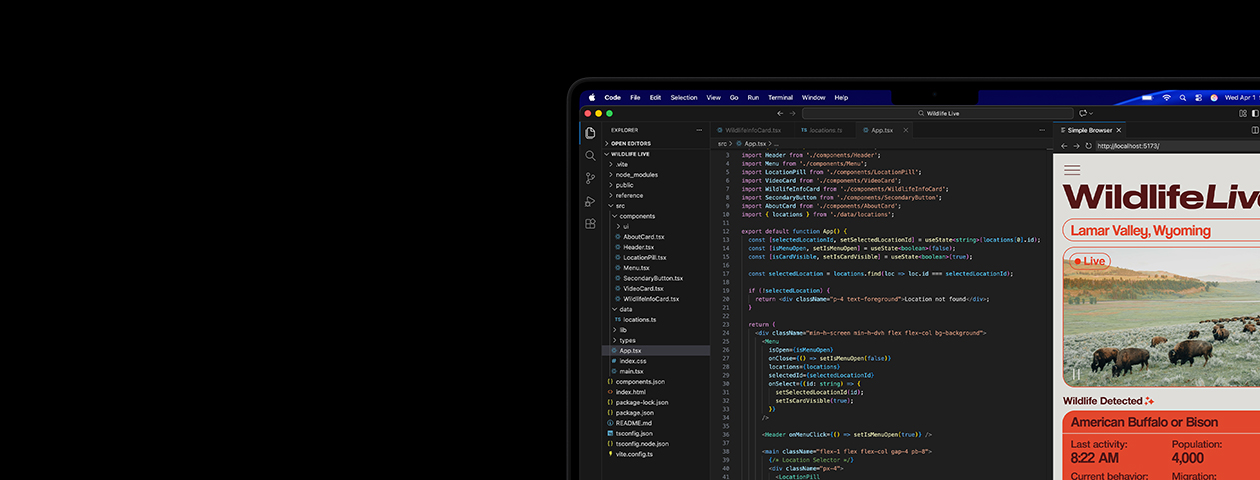Screen dimensions: 1260x480
Task: Open the File menu
Action: coord(635,98)
